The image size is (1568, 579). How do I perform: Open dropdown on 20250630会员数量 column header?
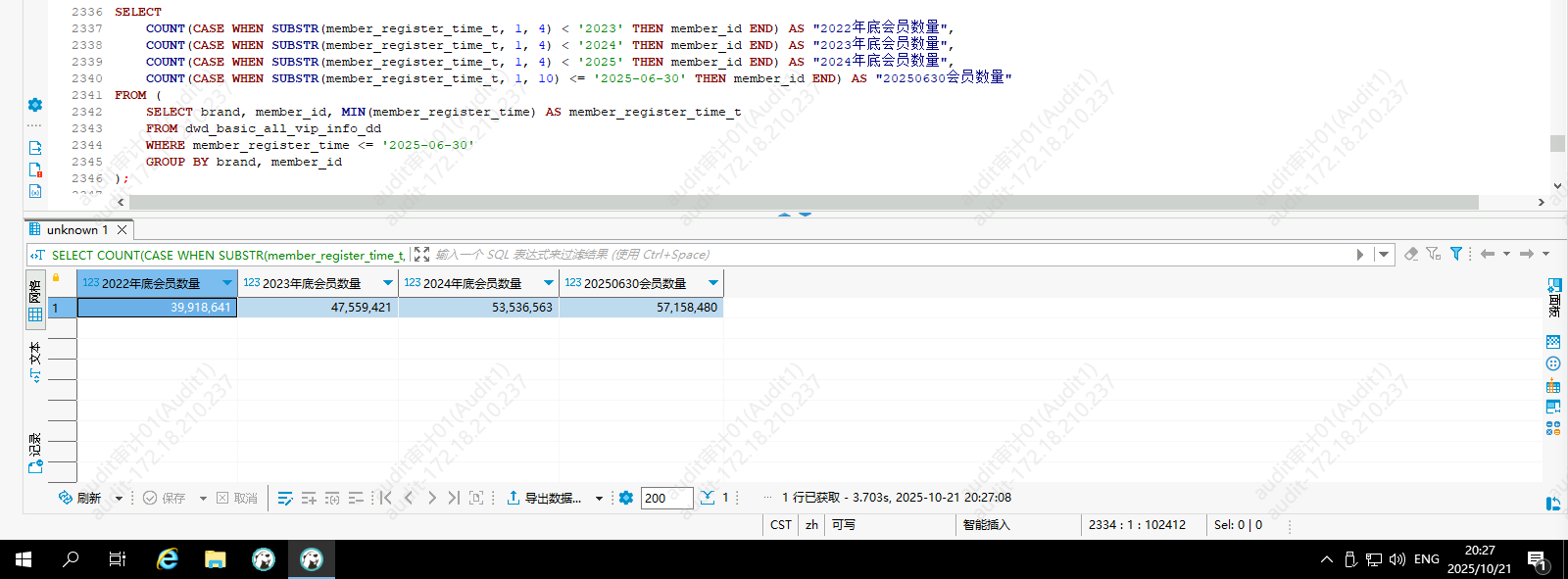click(x=713, y=283)
